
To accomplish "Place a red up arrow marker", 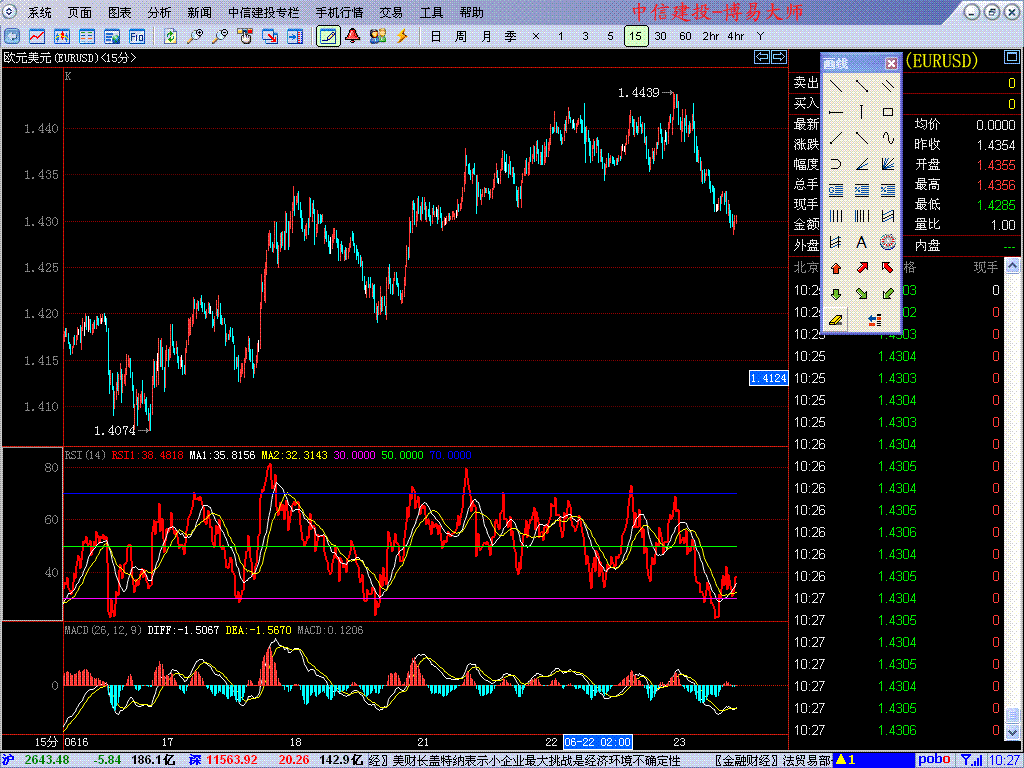I will (x=836, y=268).
